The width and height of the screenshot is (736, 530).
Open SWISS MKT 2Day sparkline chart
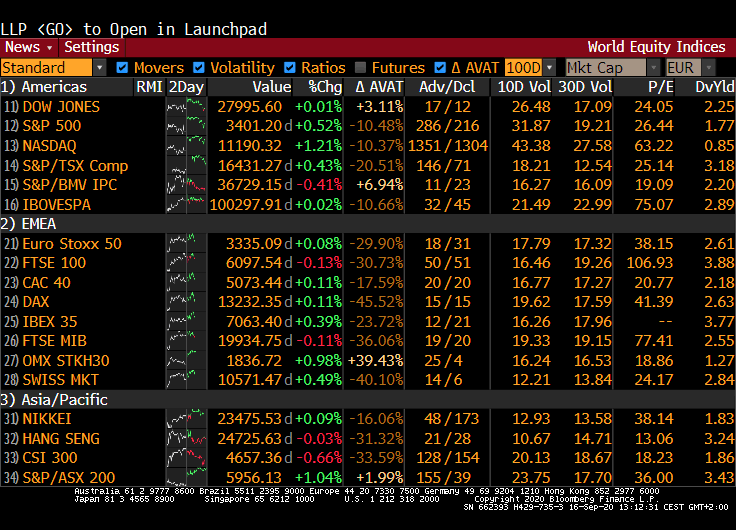[x=186, y=379]
